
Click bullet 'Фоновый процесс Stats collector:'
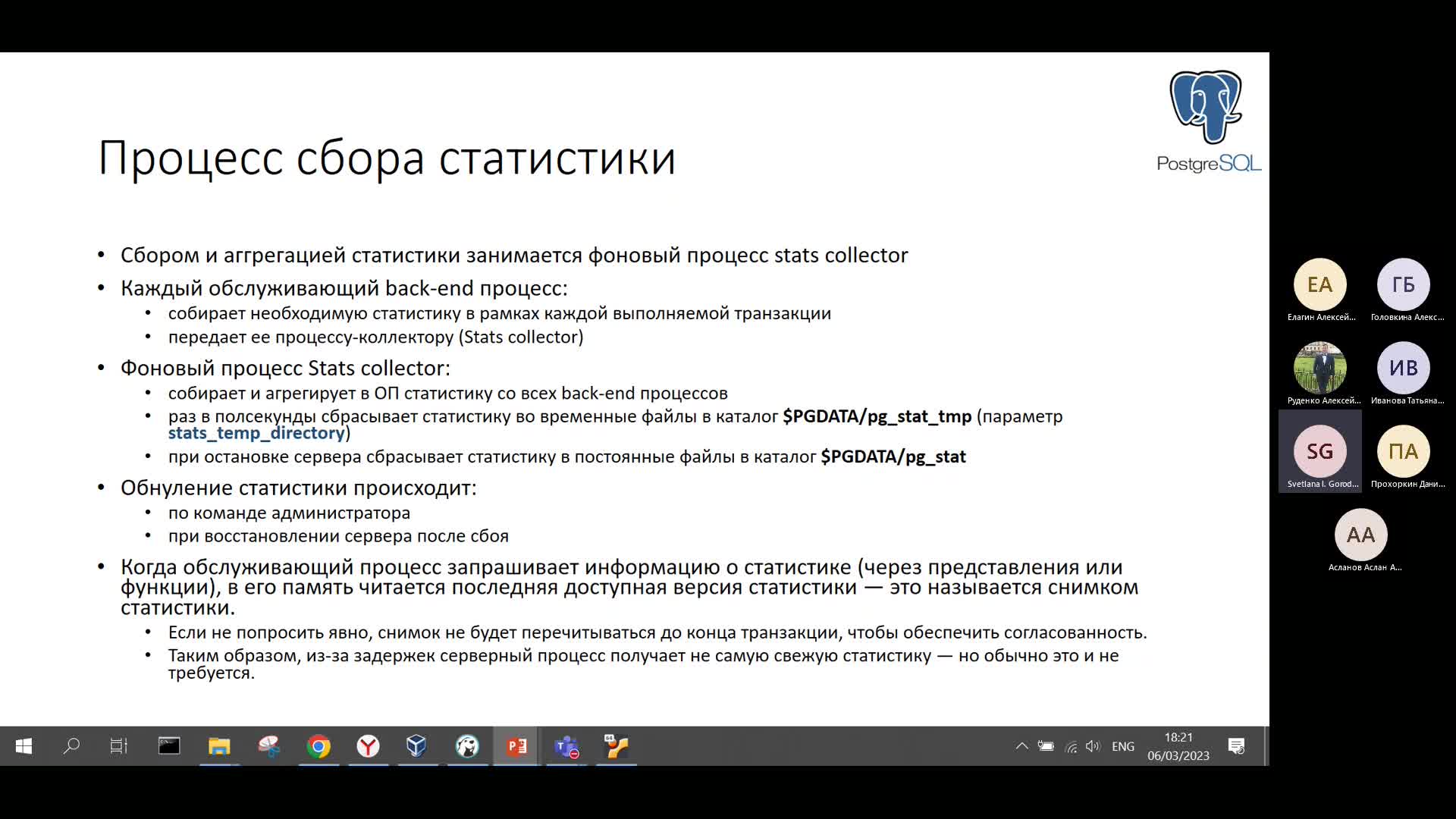coord(285,368)
